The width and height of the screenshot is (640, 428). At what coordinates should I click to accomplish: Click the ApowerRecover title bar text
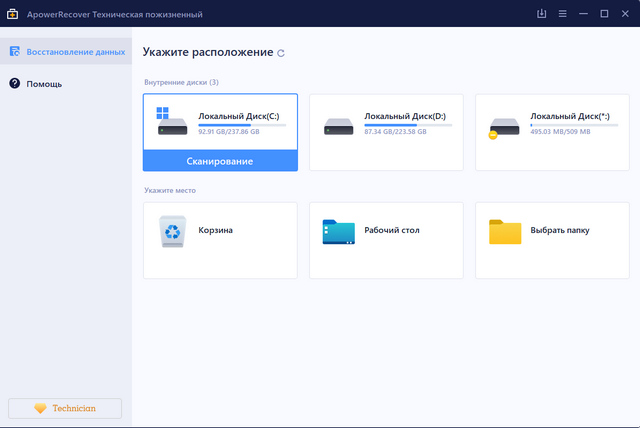point(115,14)
